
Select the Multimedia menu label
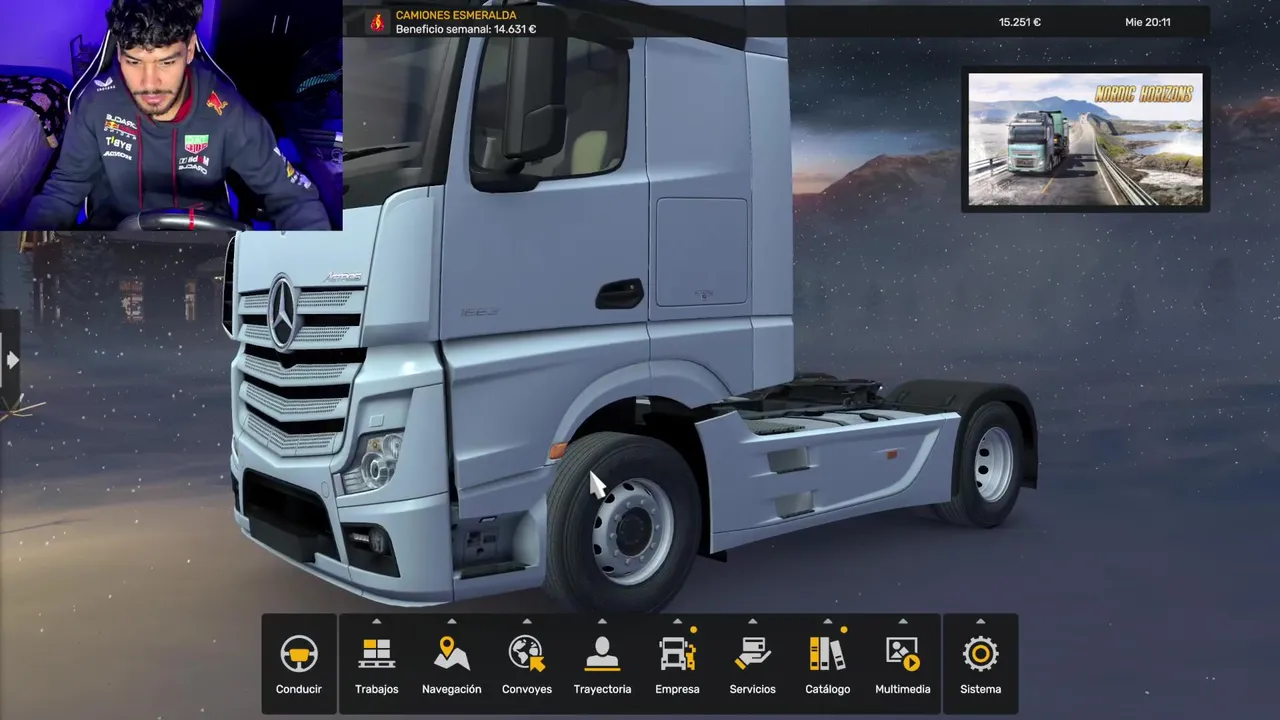click(x=903, y=689)
